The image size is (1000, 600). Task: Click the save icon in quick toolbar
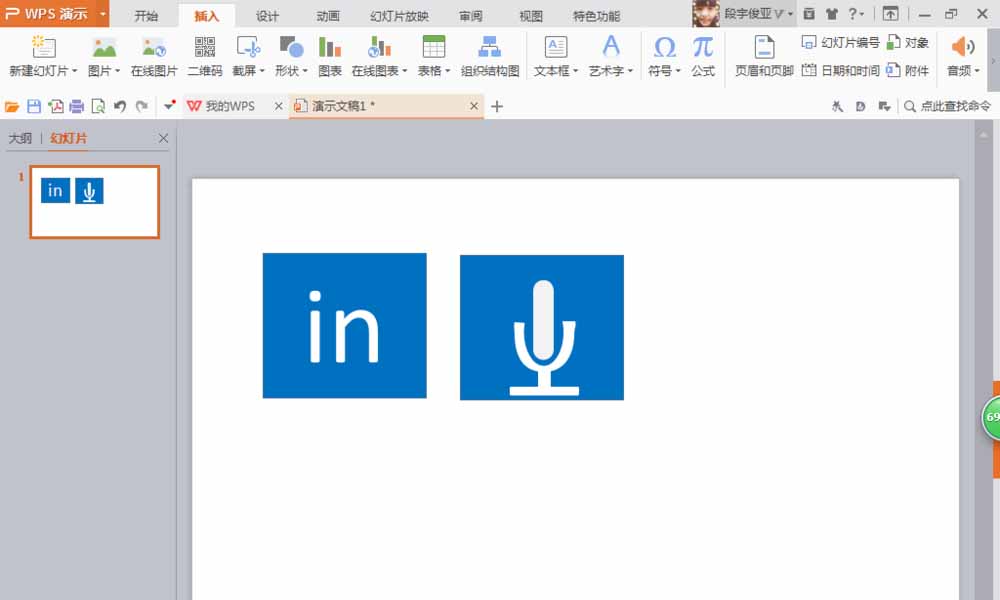point(34,106)
